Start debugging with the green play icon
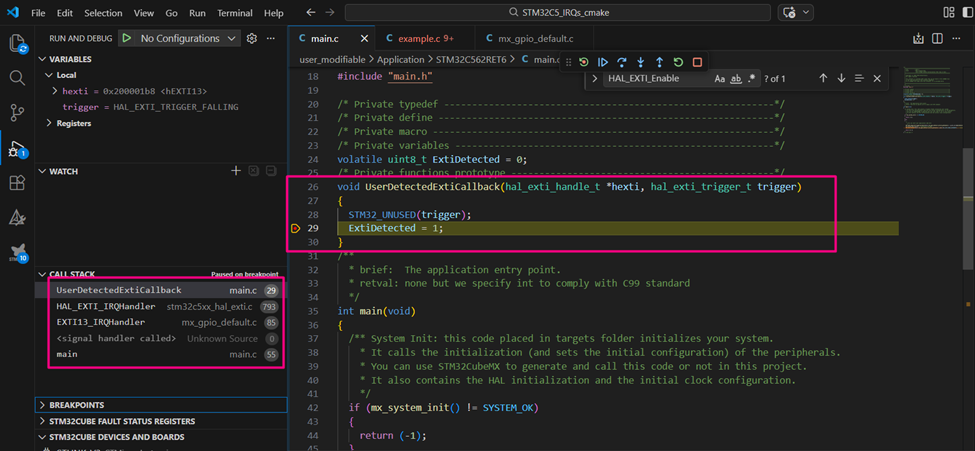 pos(126,39)
